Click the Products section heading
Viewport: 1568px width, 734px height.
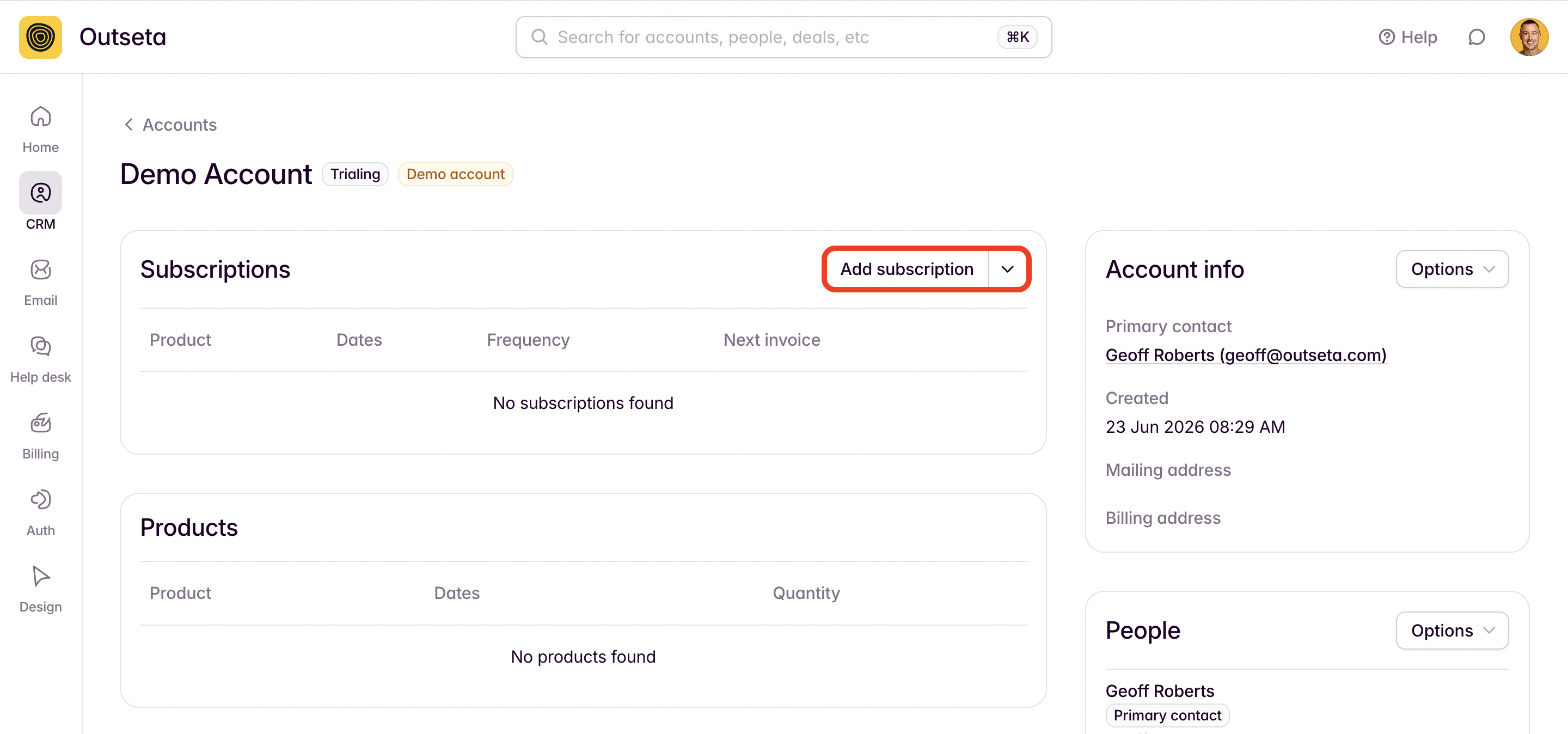tap(189, 527)
